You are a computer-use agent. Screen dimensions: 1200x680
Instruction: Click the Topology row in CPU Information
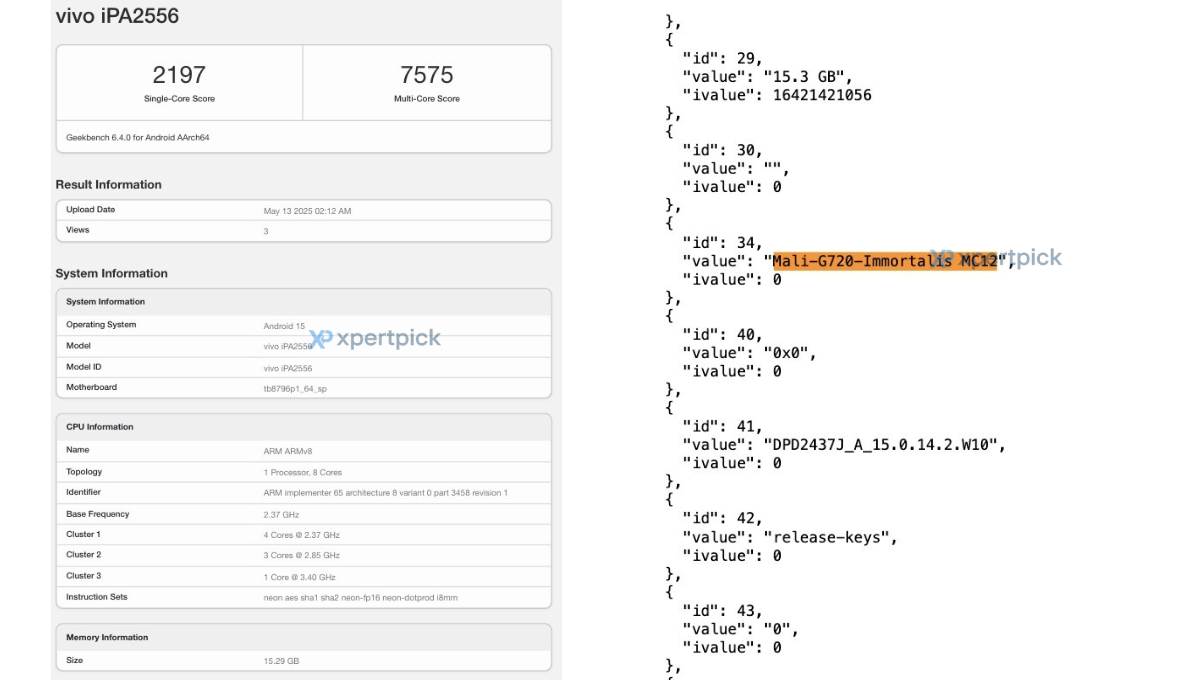(303, 472)
